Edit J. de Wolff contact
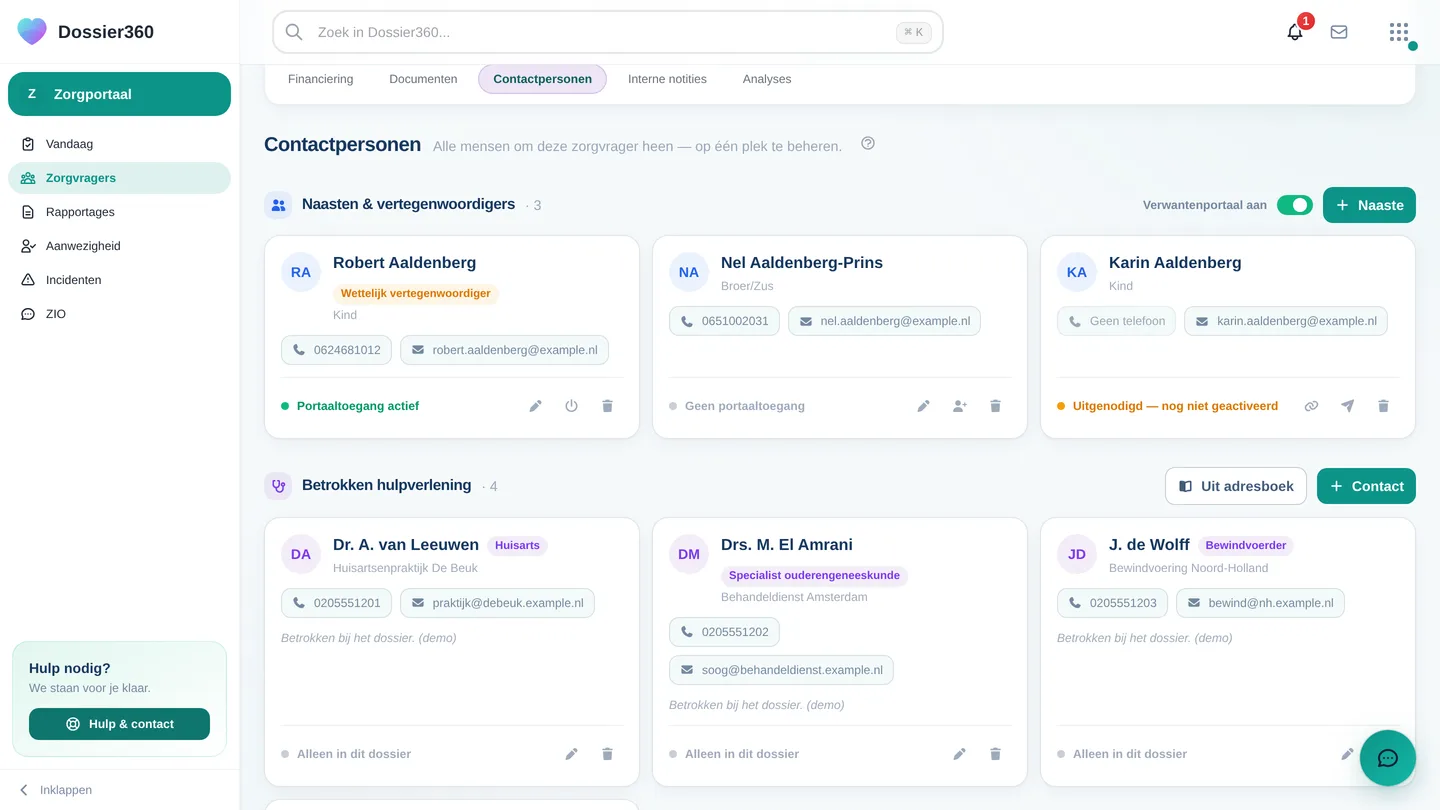The width and height of the screenshot is (1440, 810). pos(1347,754)
